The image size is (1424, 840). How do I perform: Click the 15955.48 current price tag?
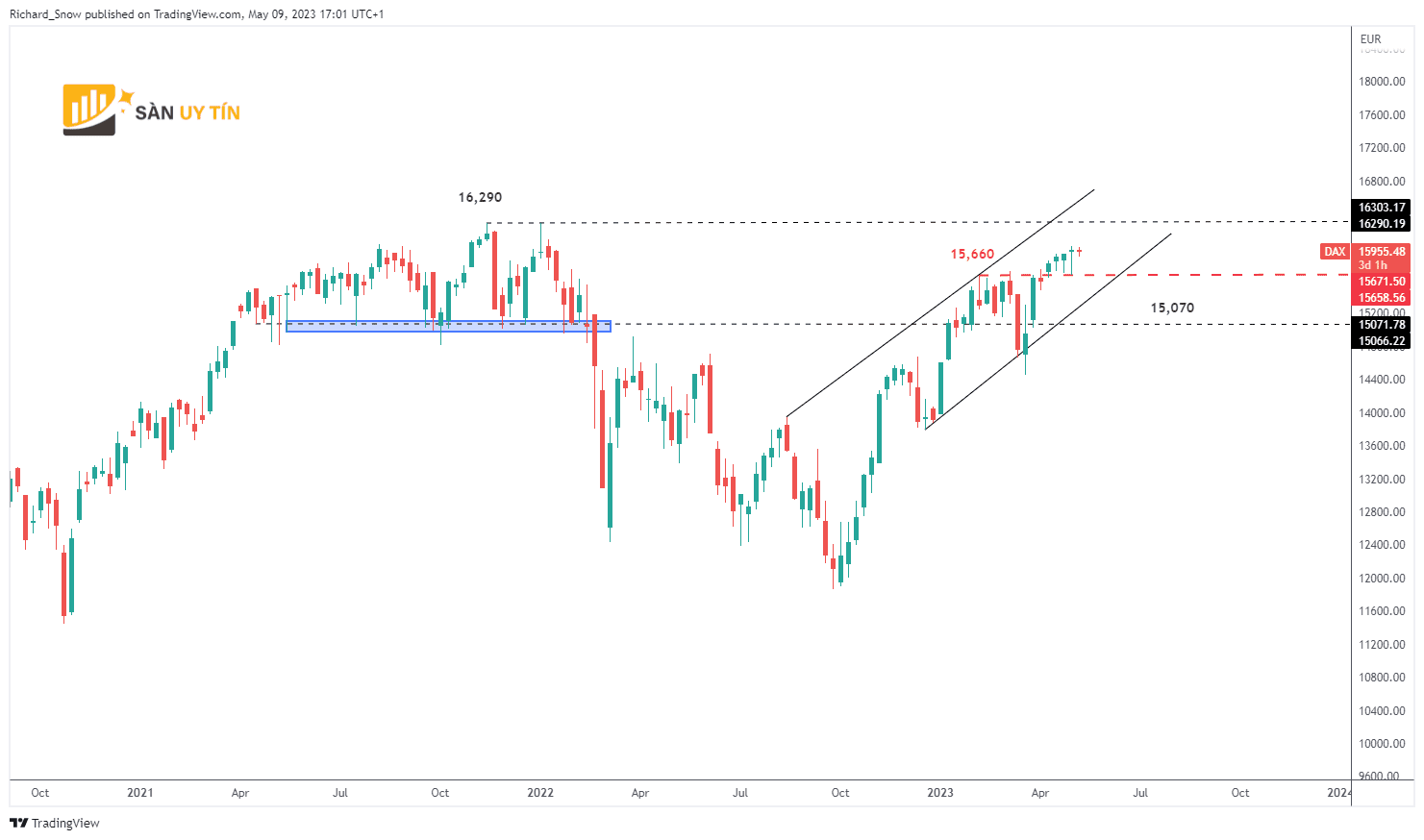pos(1382,252)
